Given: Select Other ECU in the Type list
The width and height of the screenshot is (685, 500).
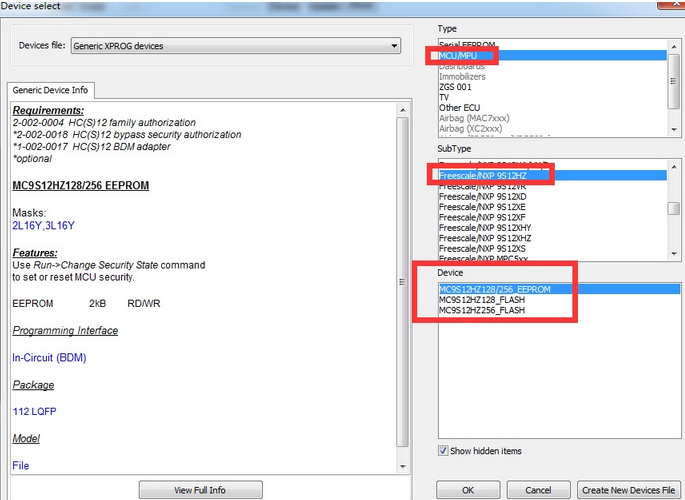Looking at the screenshot, I should [x=553, y=108].
